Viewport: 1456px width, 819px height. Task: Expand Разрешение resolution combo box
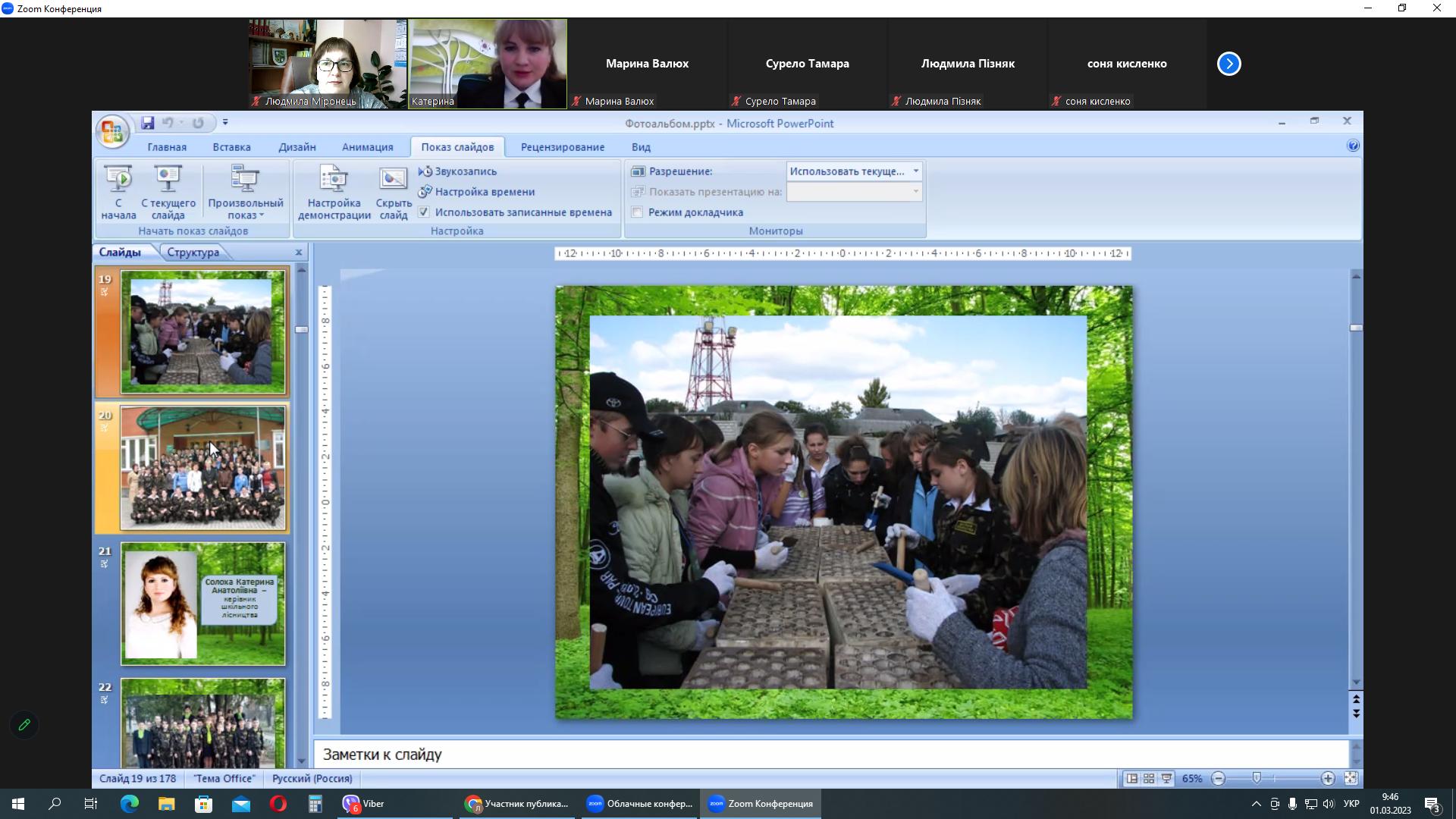pyautogui.click(x=915, y=171)
